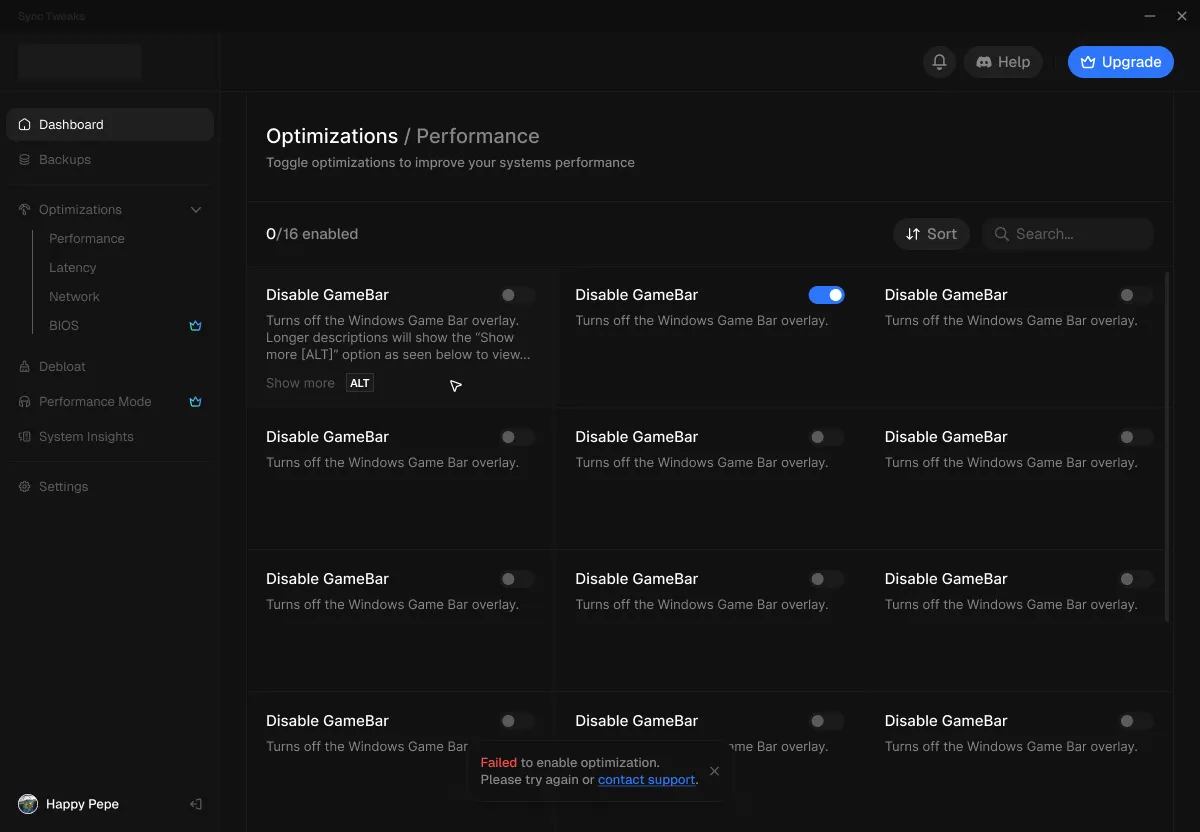The width and height of the screenshot is (1200, 832).
Task: Expand the Show more description
Action: click(x=300, y=382)
